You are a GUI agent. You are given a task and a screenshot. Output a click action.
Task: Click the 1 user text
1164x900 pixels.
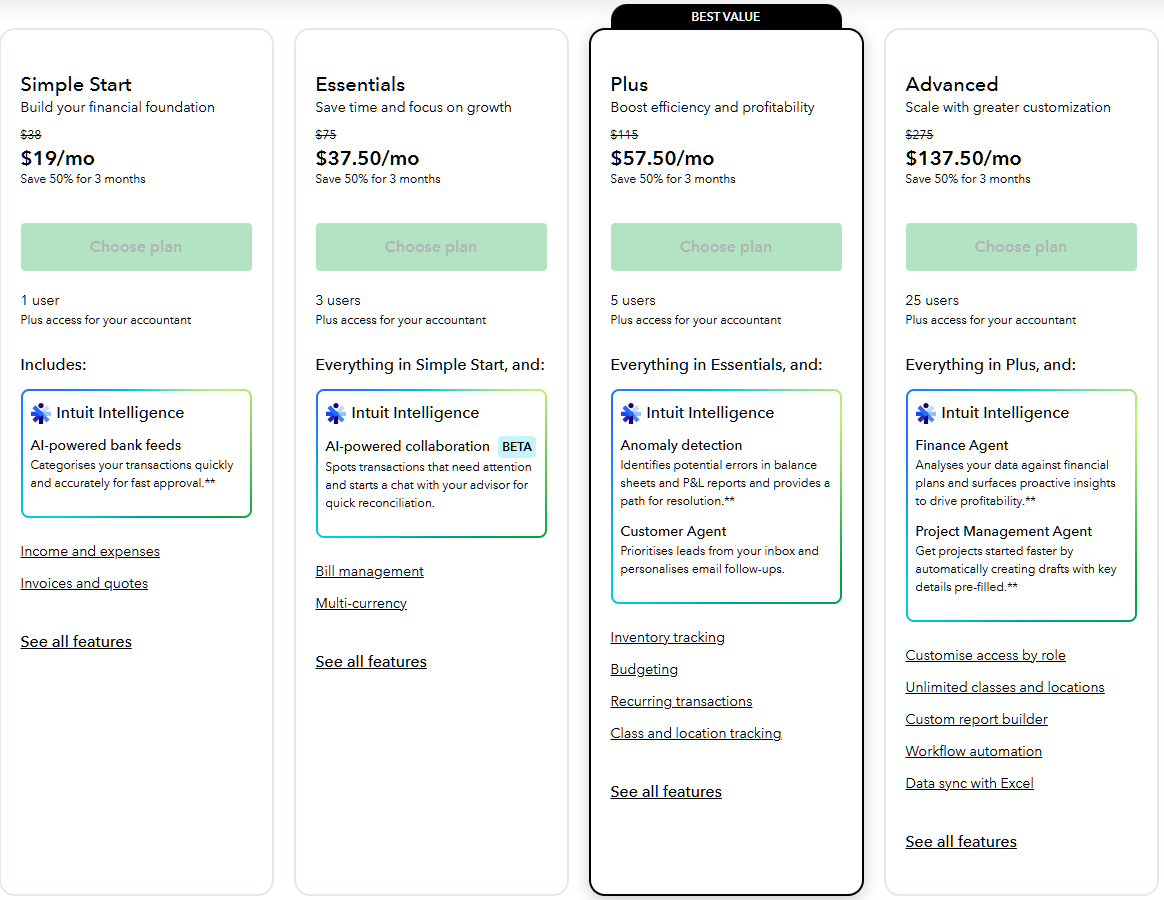coord(39,300)
